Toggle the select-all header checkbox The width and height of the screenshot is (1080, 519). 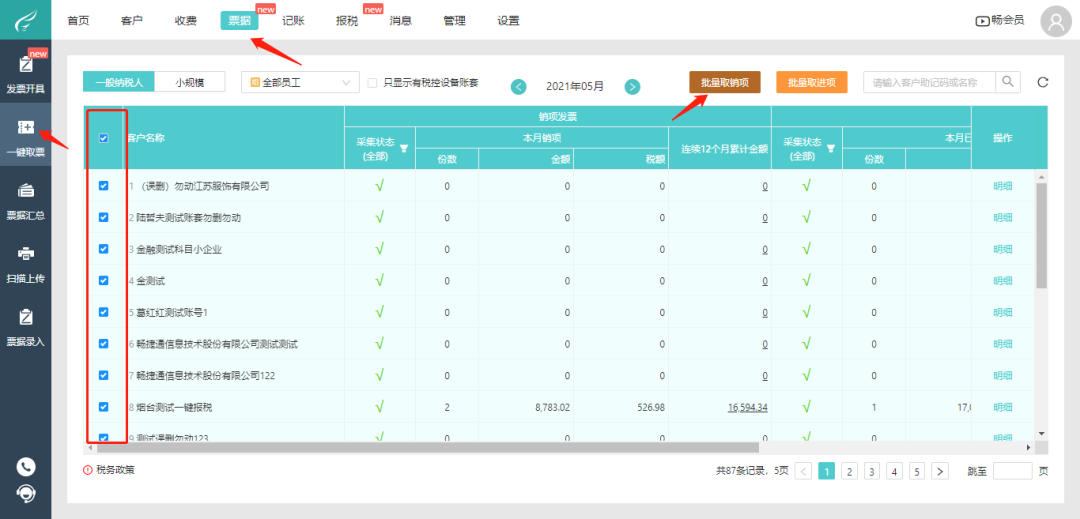coord(104,138)
